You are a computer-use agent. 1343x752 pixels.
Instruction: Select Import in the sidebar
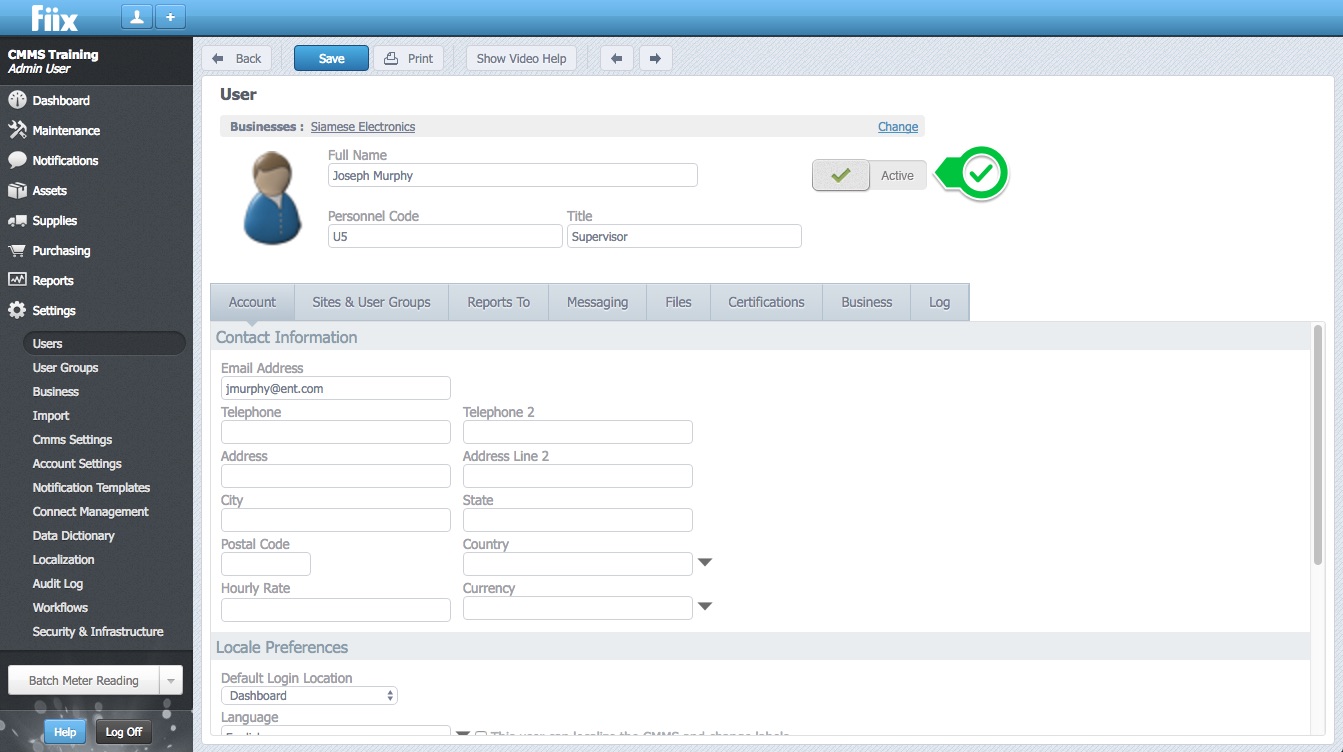(x=51, y=415)
